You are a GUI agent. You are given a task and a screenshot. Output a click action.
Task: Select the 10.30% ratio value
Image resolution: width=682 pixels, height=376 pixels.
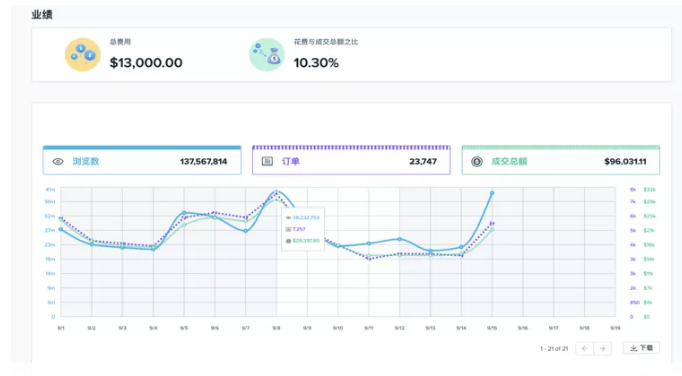pyautogui.click(x=316, y=63)
